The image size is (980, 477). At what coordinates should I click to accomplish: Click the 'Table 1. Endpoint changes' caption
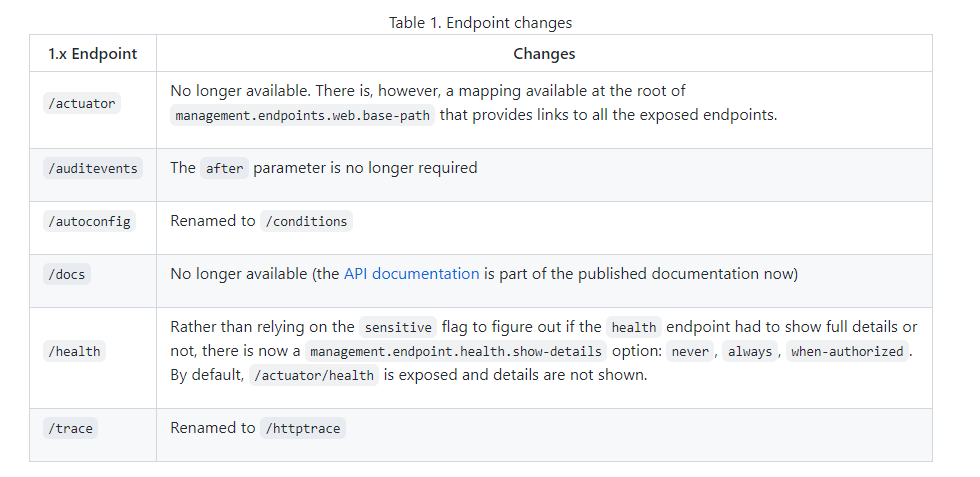(480, 22)
